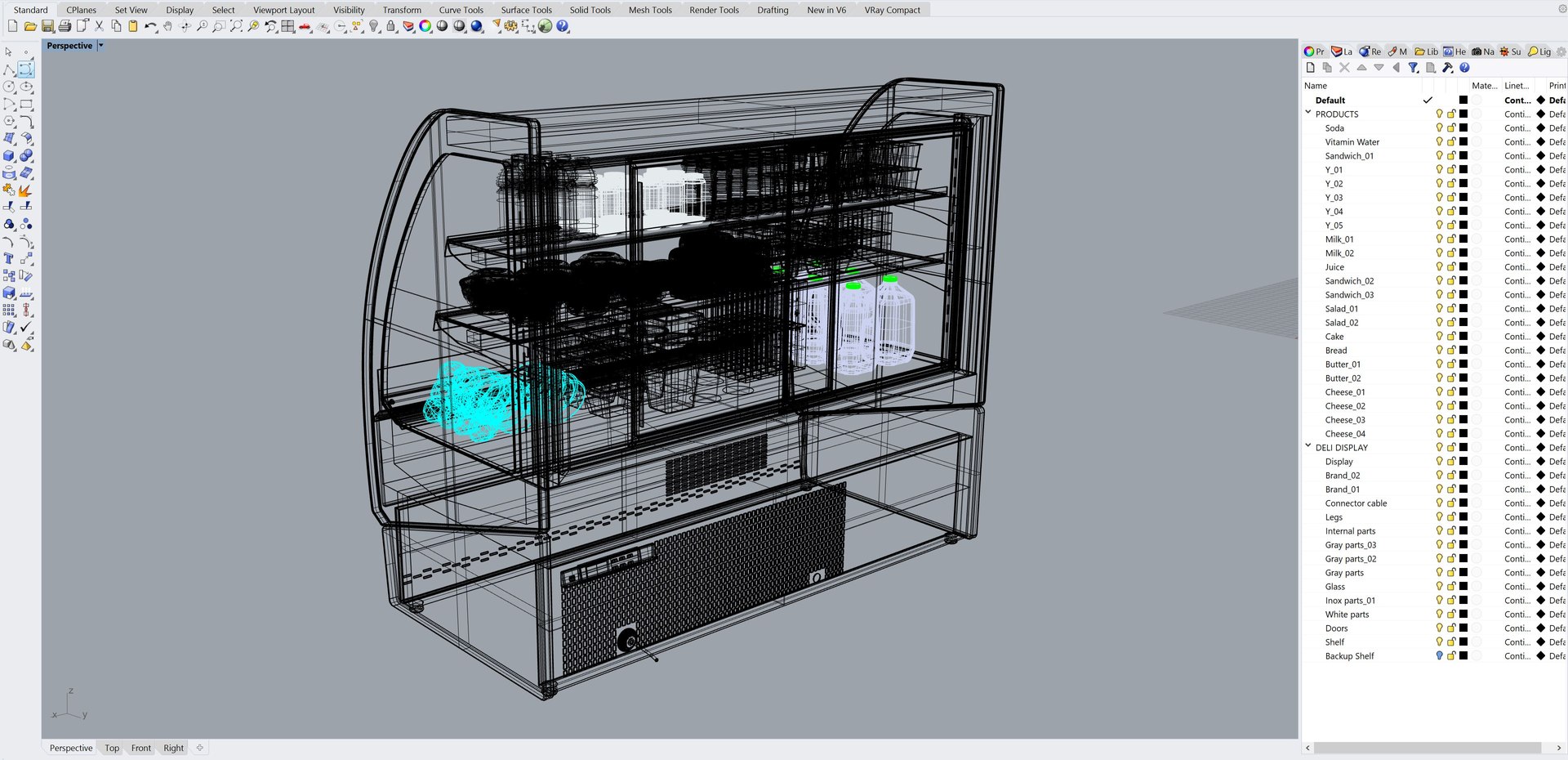Viewport: 1568px width, 760px height.
Task: Click the Print icon in the toolbar
Action: tap(65, 26)
